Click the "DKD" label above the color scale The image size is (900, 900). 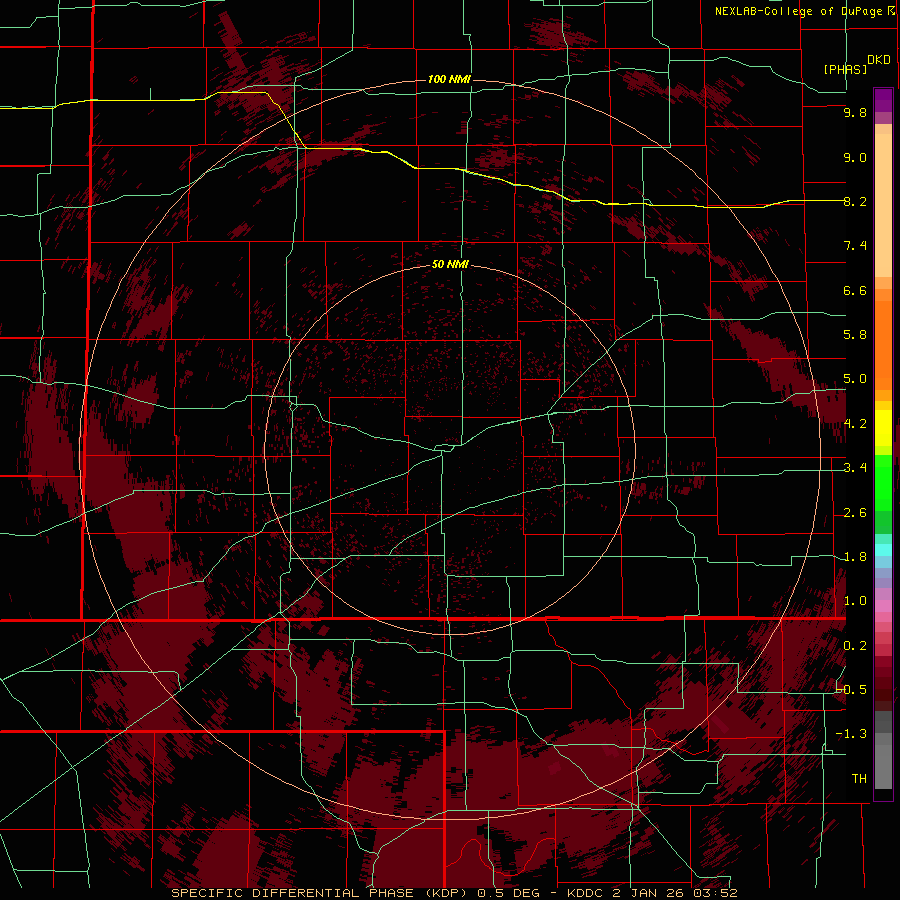879,60
